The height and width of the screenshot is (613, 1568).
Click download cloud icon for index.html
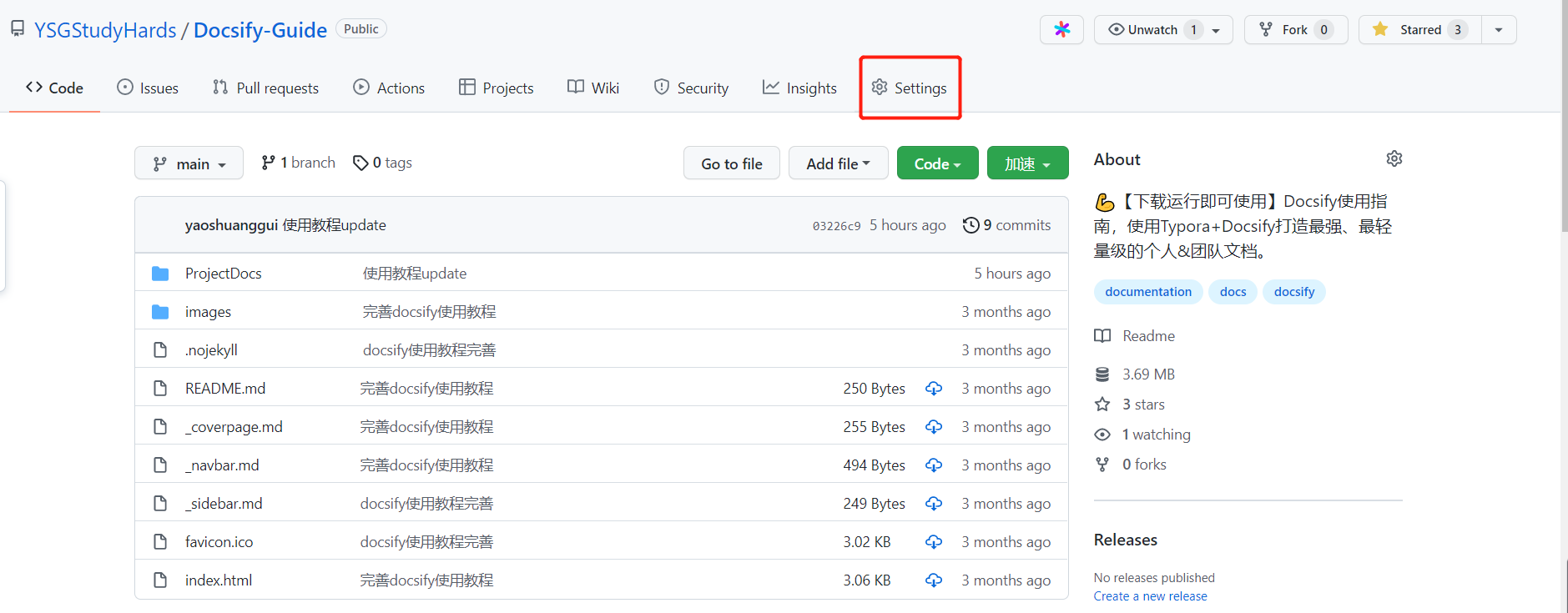click(933, 580)
